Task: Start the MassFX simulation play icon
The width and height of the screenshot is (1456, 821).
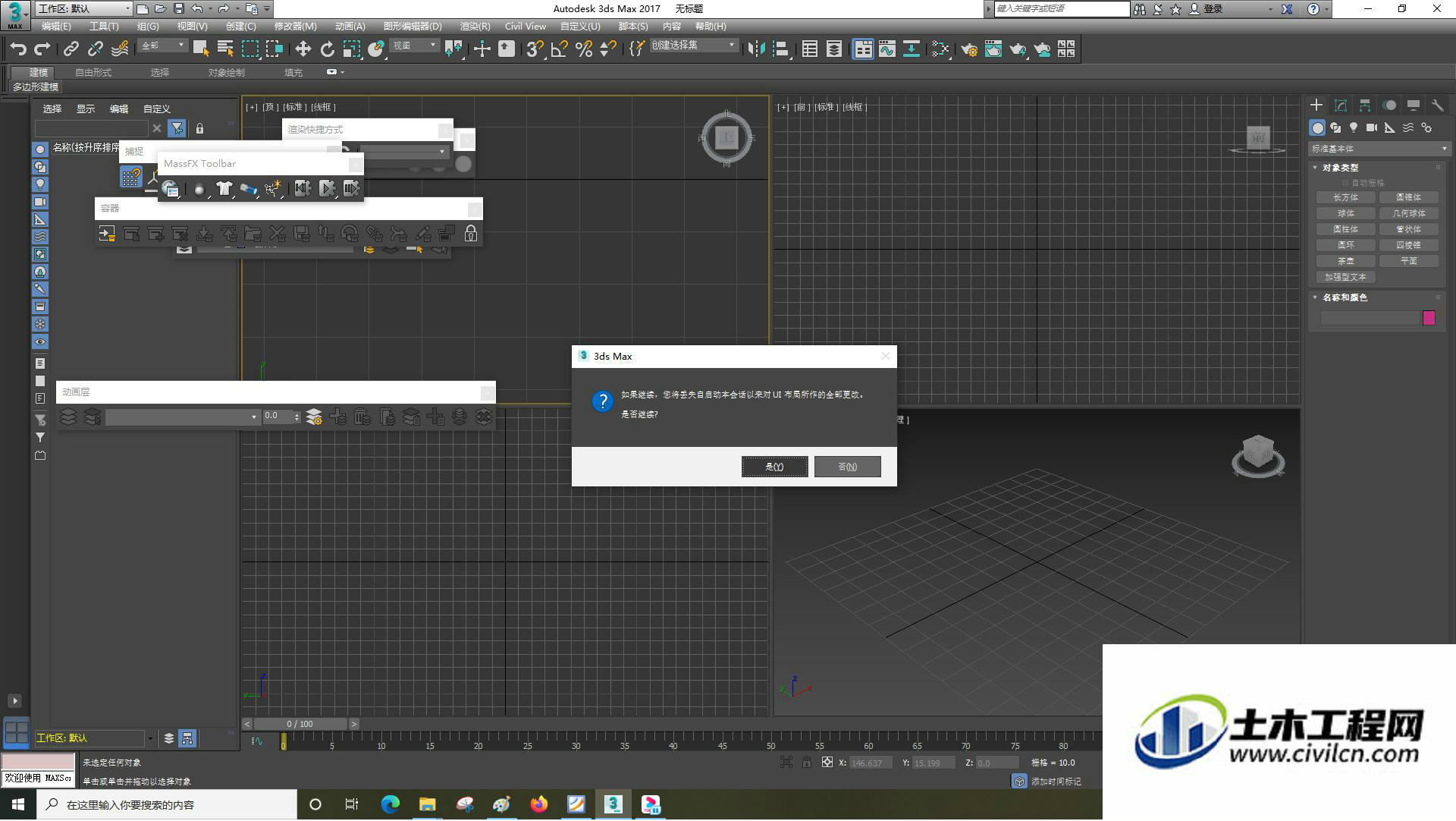Action: pyautogui.click(x=327, y=189)
